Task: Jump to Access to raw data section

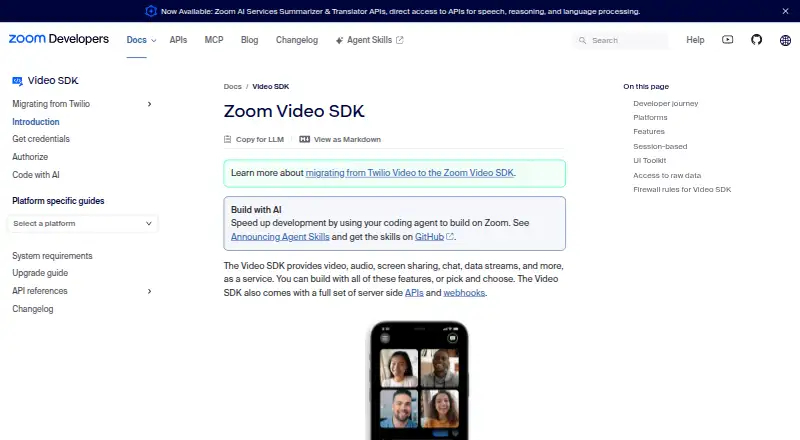Action: coord(667,175)
